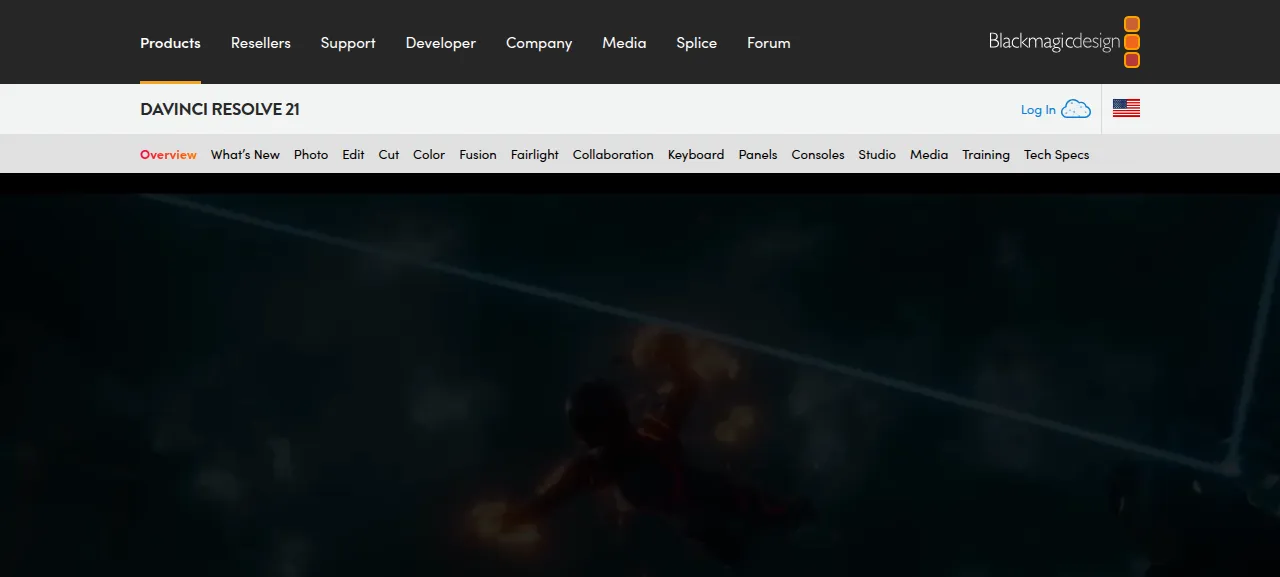Screen dimensions: 1280x577
Task: Open the Cut tab
Action: point(389,154)
